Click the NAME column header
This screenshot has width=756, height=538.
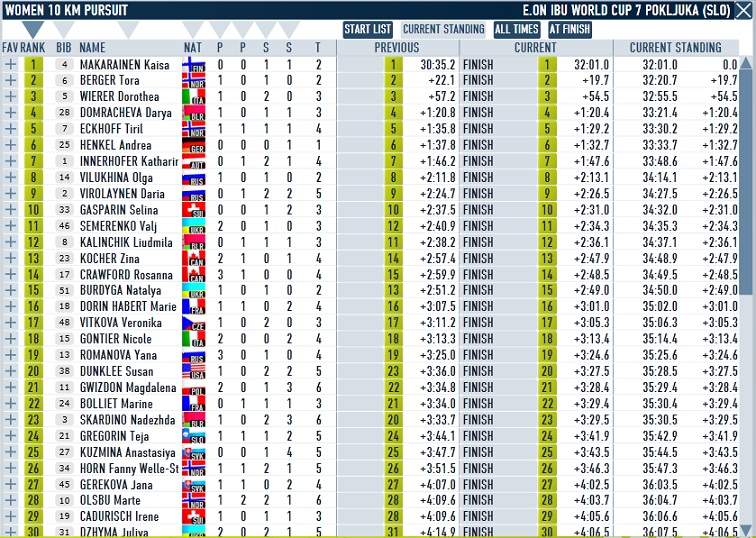[92, 48]
